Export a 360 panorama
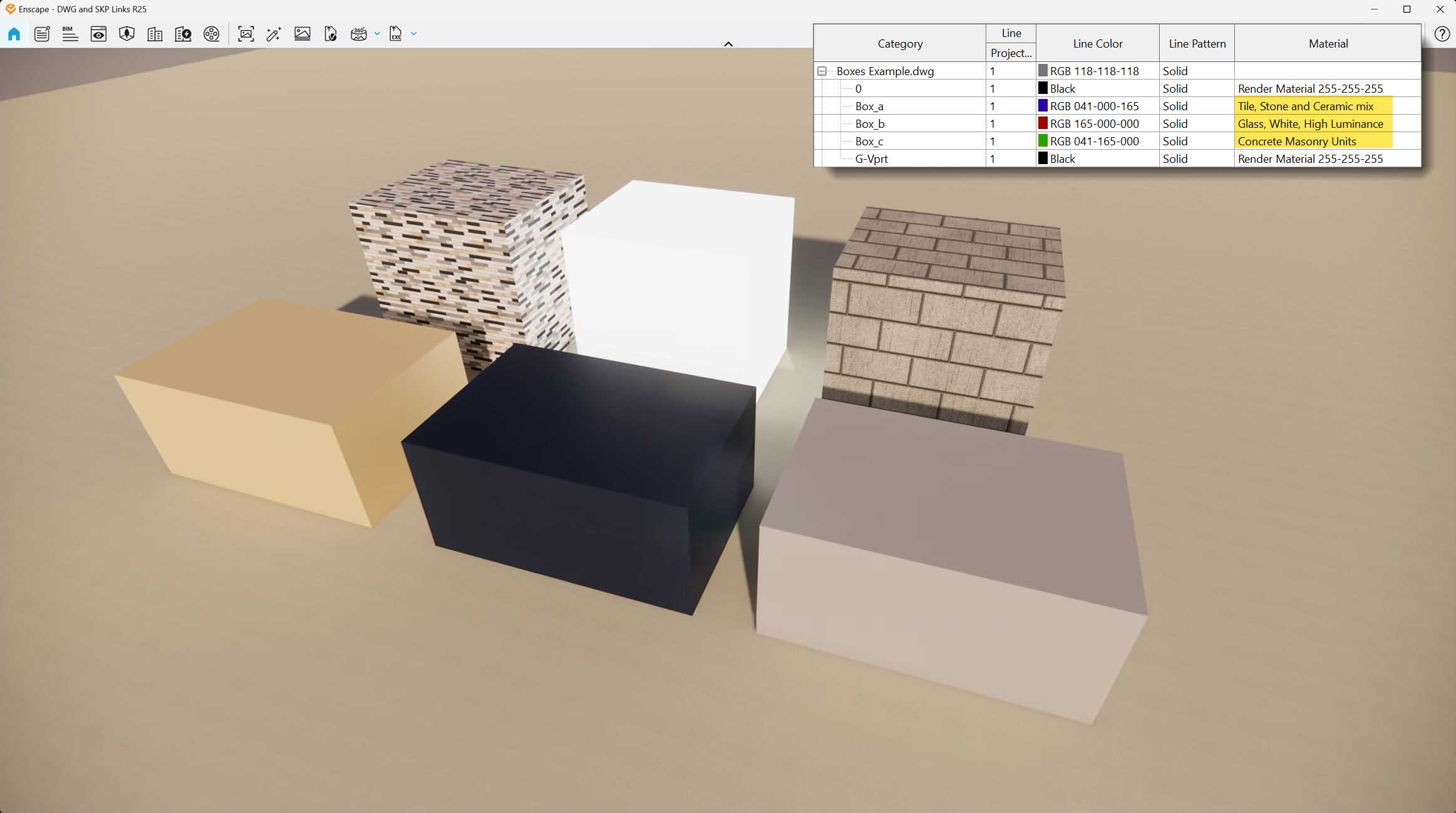The width and height of the screenshot is (1456, 813). (359, 34)
